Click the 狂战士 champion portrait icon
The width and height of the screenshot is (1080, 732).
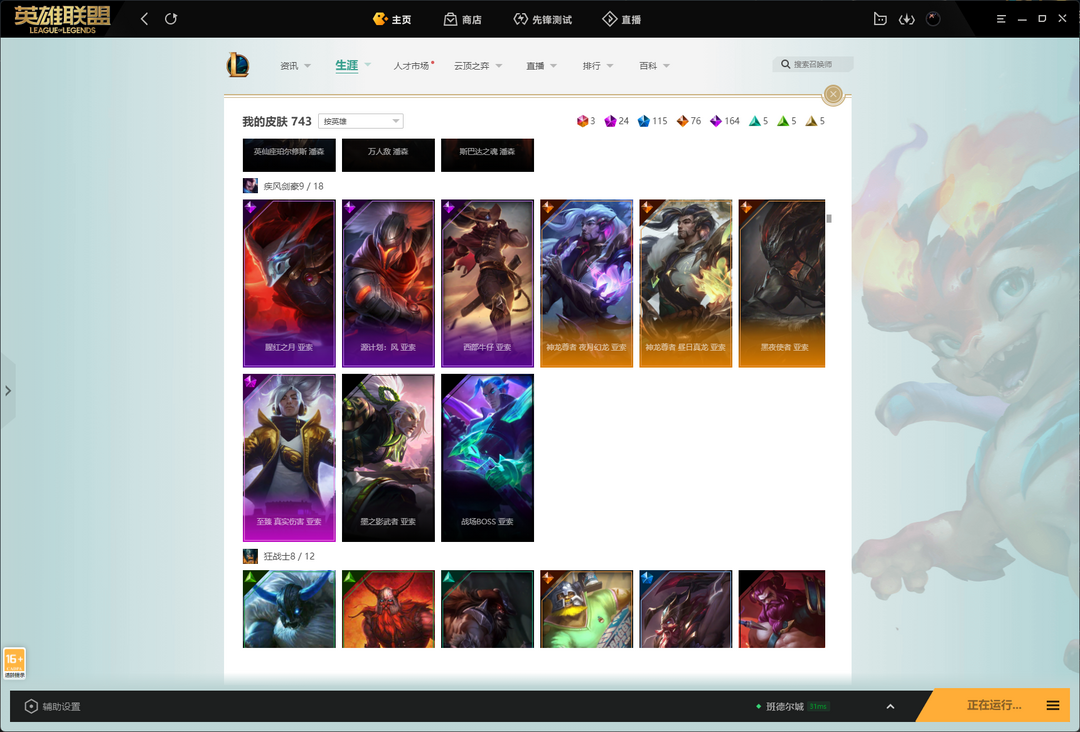pyautogui.click(x=251, y=556)
